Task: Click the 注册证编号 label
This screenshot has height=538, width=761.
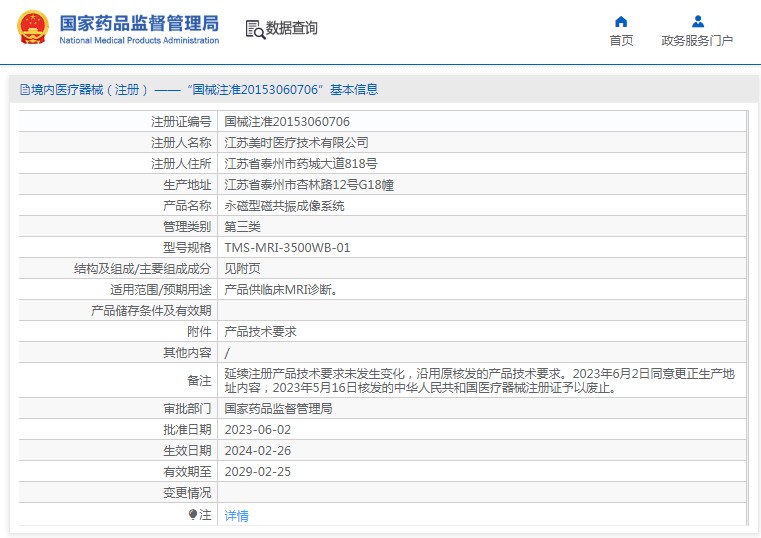Action: coord(181,122)
